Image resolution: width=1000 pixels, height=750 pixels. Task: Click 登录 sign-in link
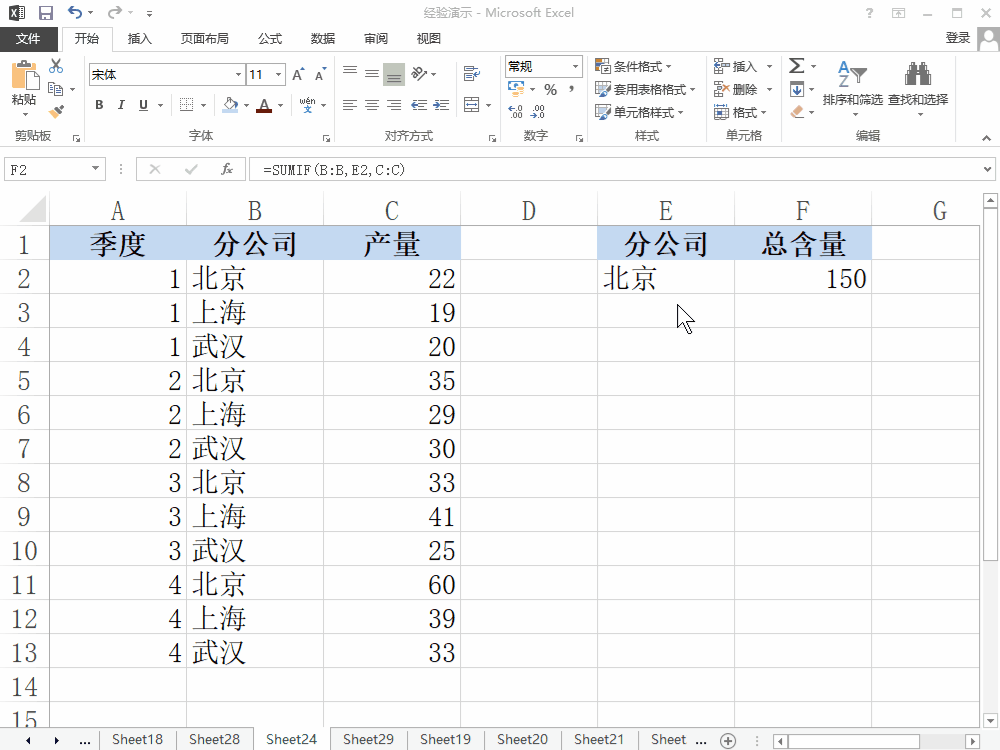point(957,38)
